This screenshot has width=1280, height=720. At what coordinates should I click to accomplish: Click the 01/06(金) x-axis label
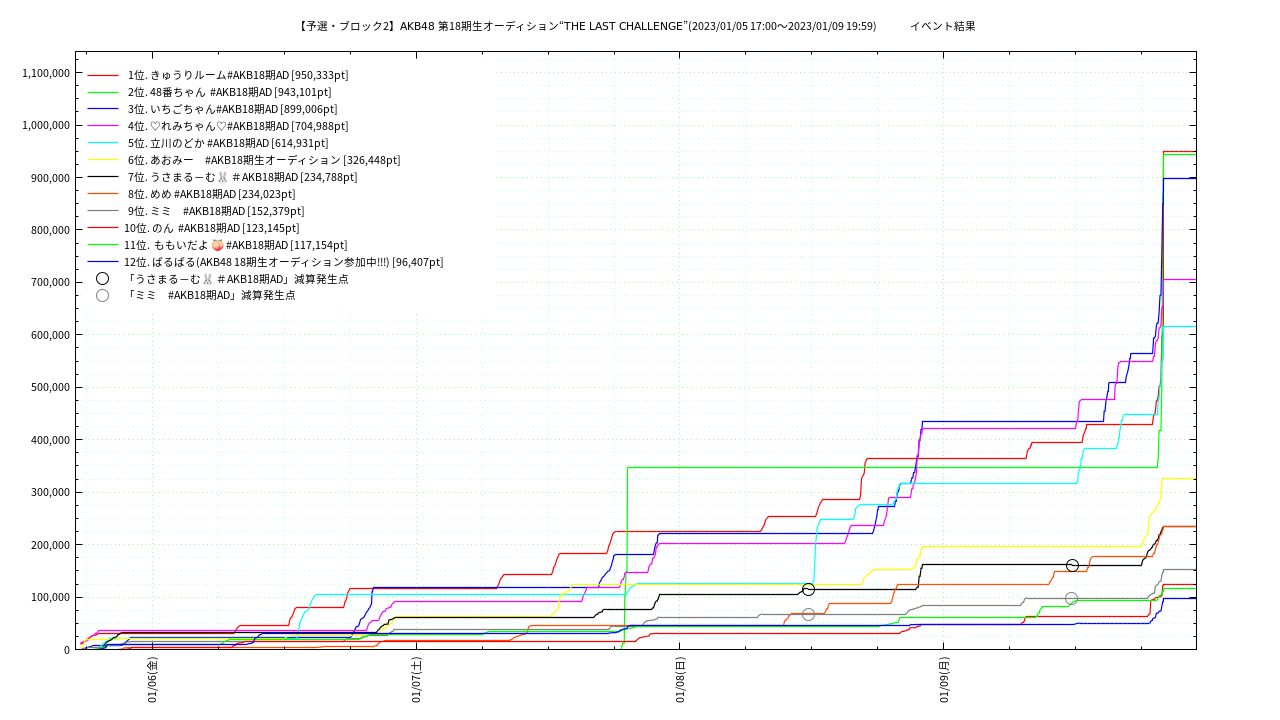[153, 680]
